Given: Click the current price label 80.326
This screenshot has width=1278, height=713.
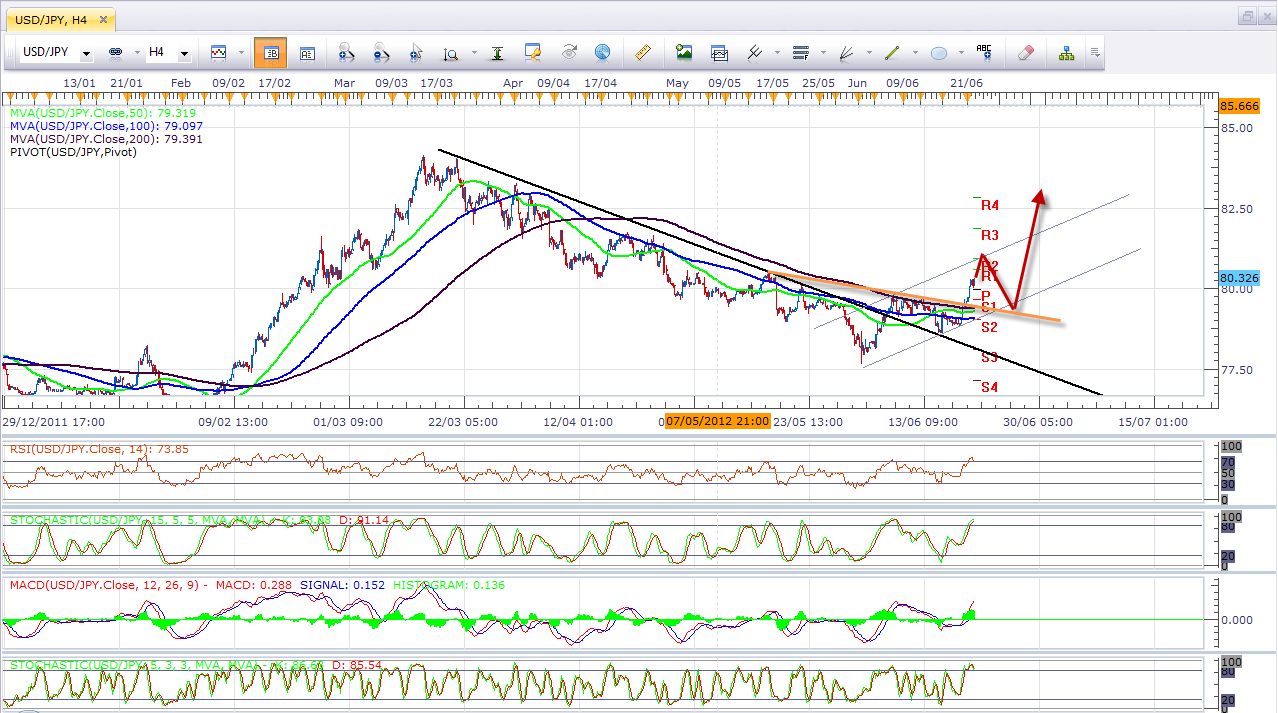Looking at the screenshot, I should 1237,277.
